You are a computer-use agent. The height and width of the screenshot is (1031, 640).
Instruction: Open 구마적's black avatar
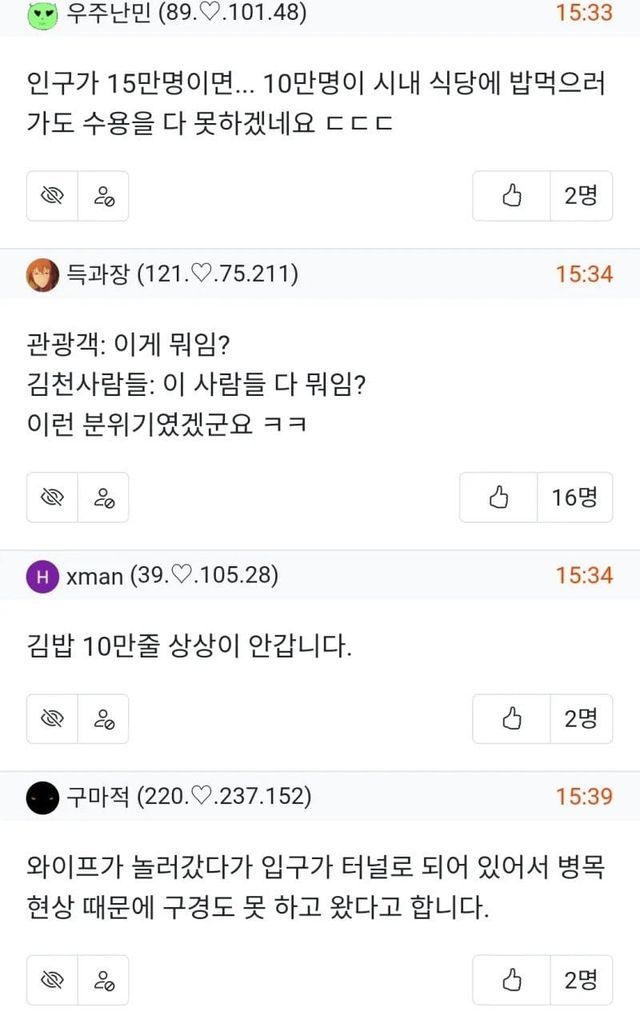42,798
